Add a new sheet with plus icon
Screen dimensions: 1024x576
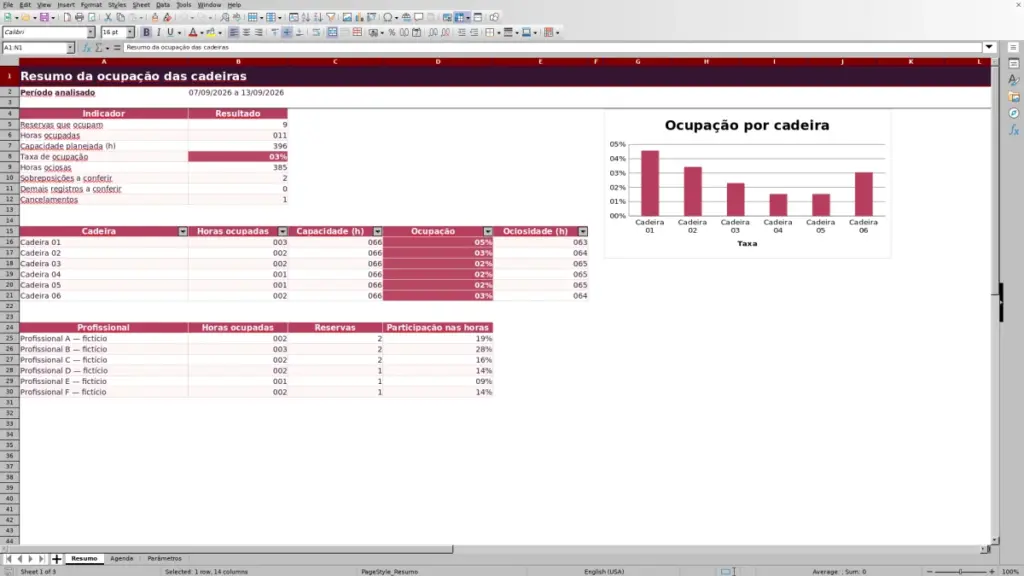pyautogui.click(x=56, y=558)
